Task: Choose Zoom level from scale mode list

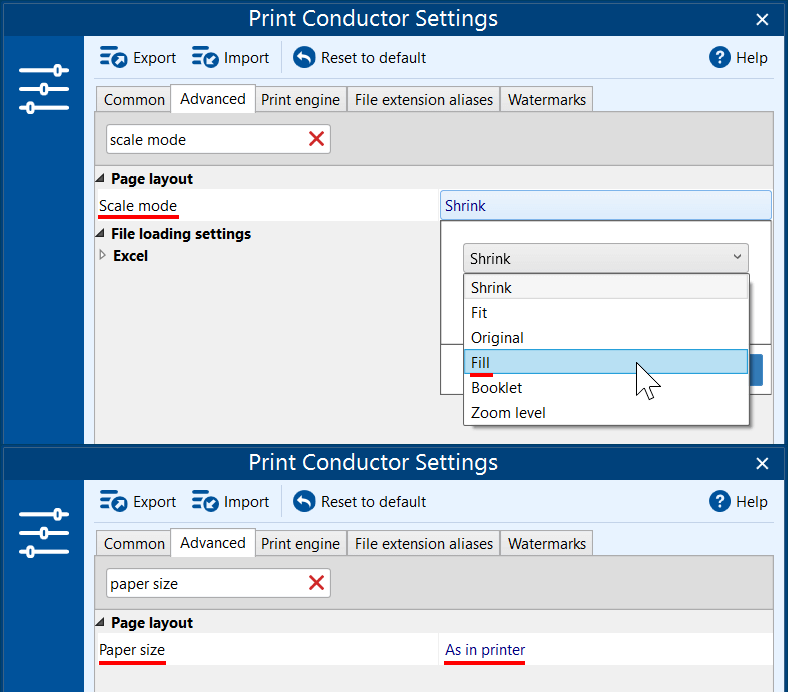Action: 606,413
